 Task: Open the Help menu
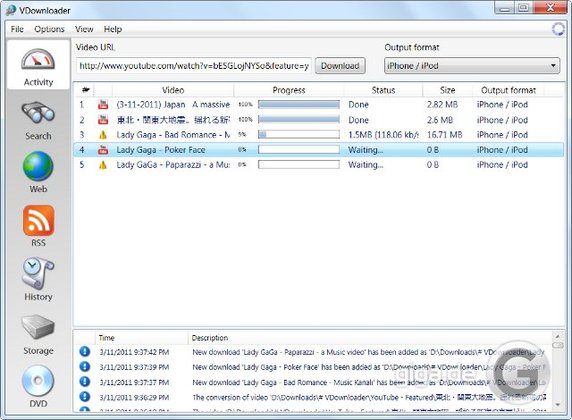click(x=113, y=29)
